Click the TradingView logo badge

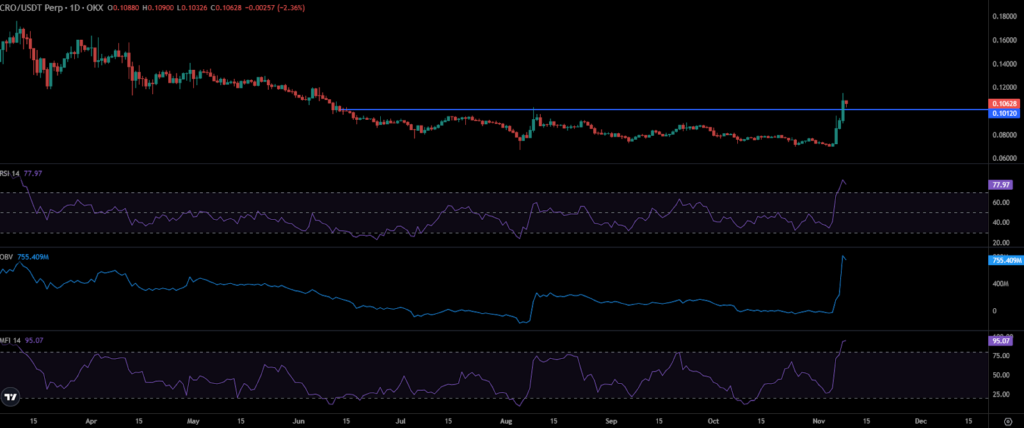(x=10, y=397)
